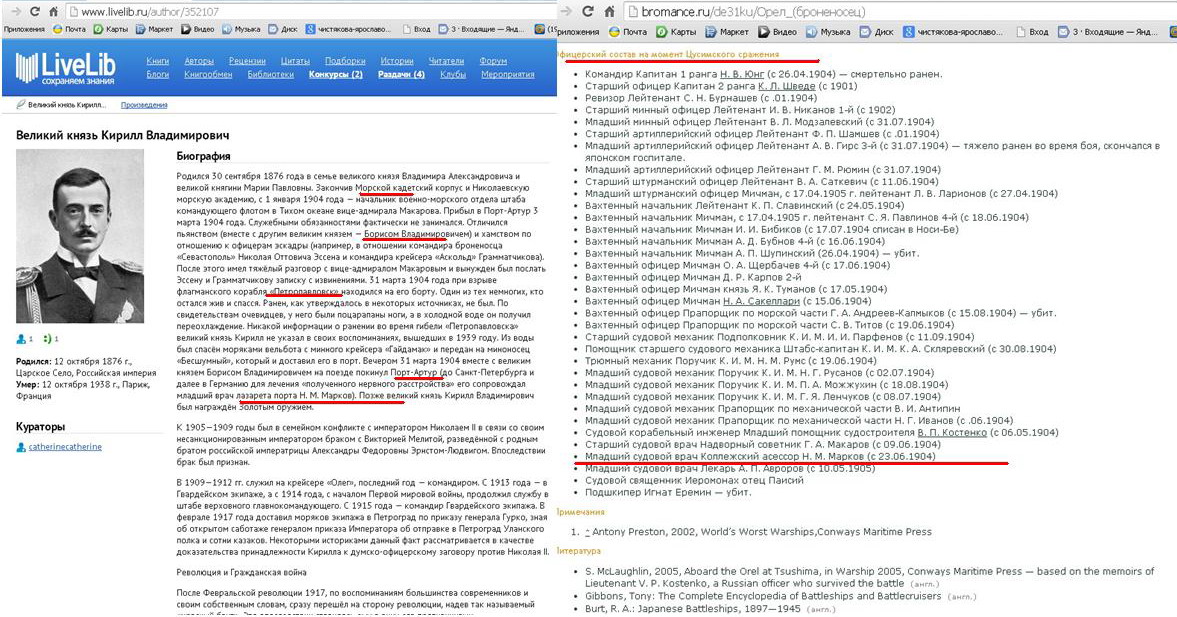
Task: Open the чистякова-ярославо bookmark in the bromance.ru browser
Action: pos(952,32)
